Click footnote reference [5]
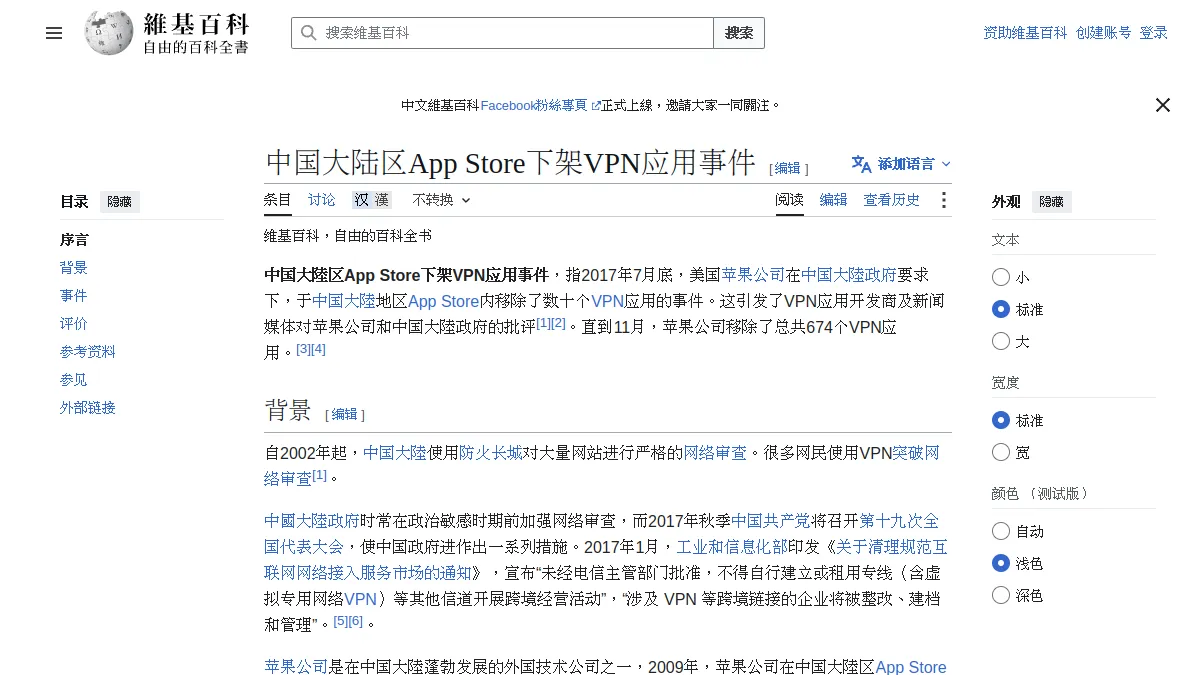Viewport: 1200px width, 675px height. (x=340, y=621)
